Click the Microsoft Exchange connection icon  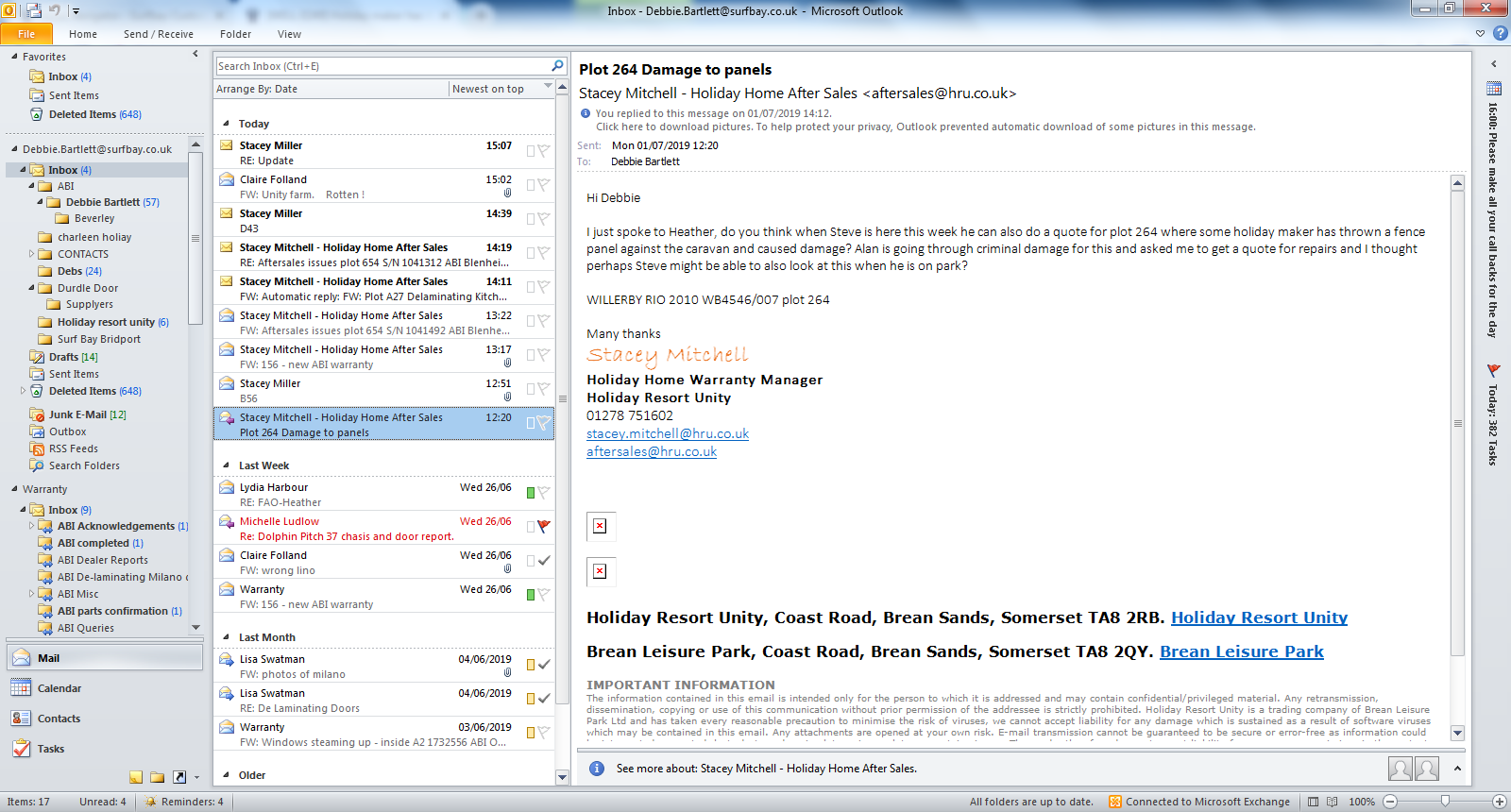coord(1115,802)
